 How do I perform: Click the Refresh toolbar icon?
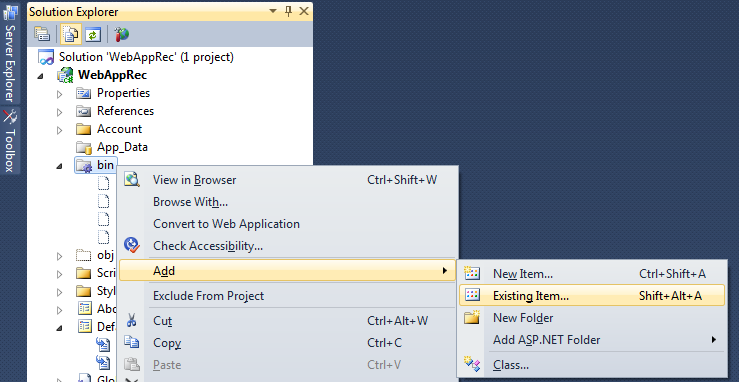pos(93,34)
